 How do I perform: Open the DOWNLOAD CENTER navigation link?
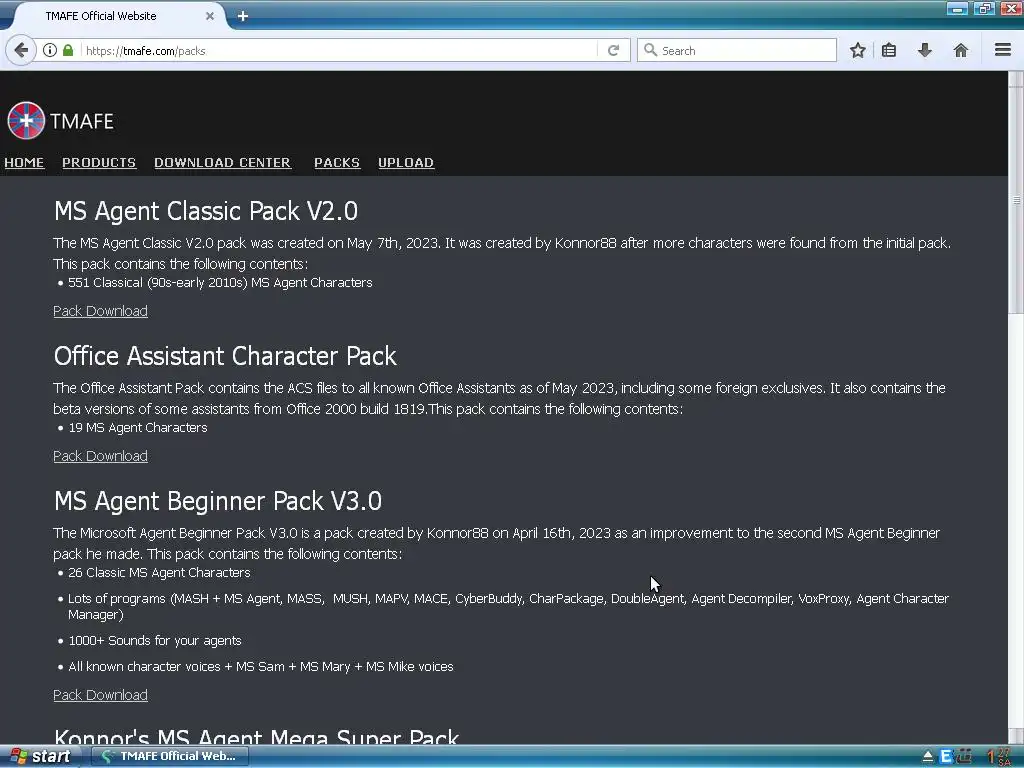click(223, 163)
